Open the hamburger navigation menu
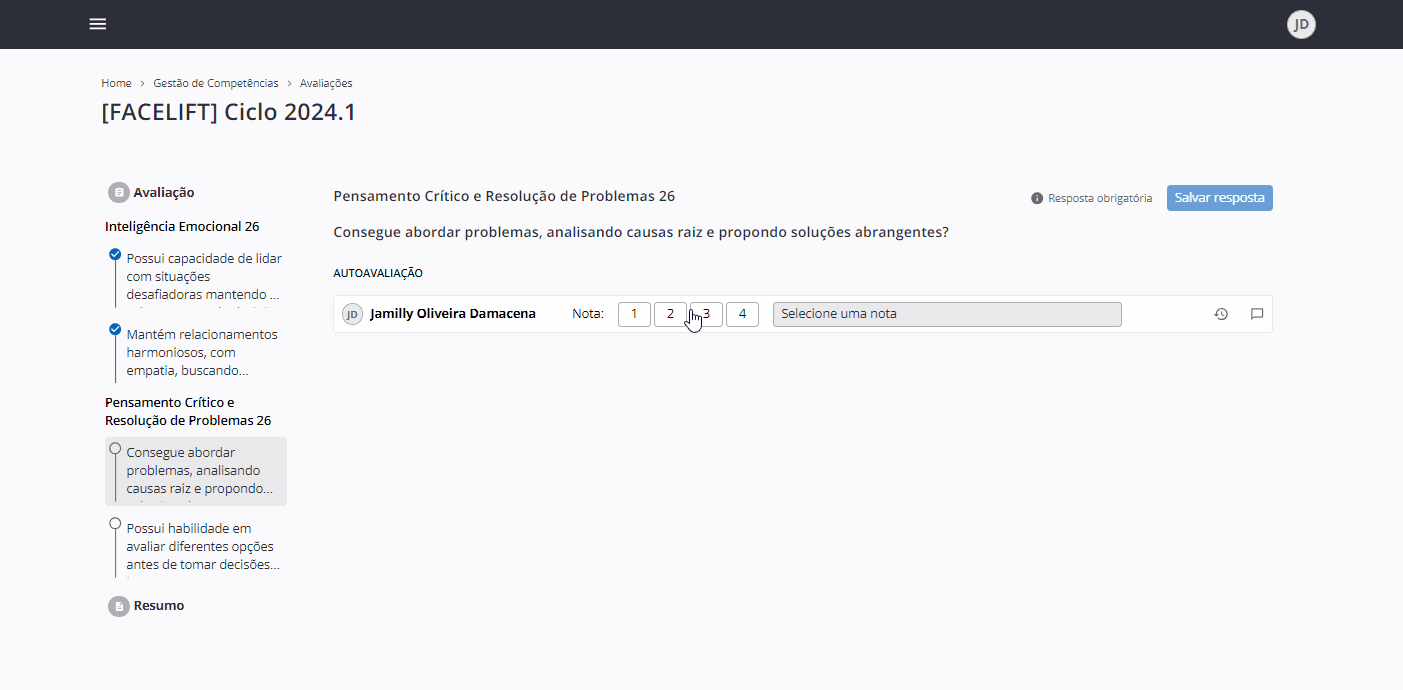The width and height of the screenshot is (1403, 690). (x=98, y=24)
